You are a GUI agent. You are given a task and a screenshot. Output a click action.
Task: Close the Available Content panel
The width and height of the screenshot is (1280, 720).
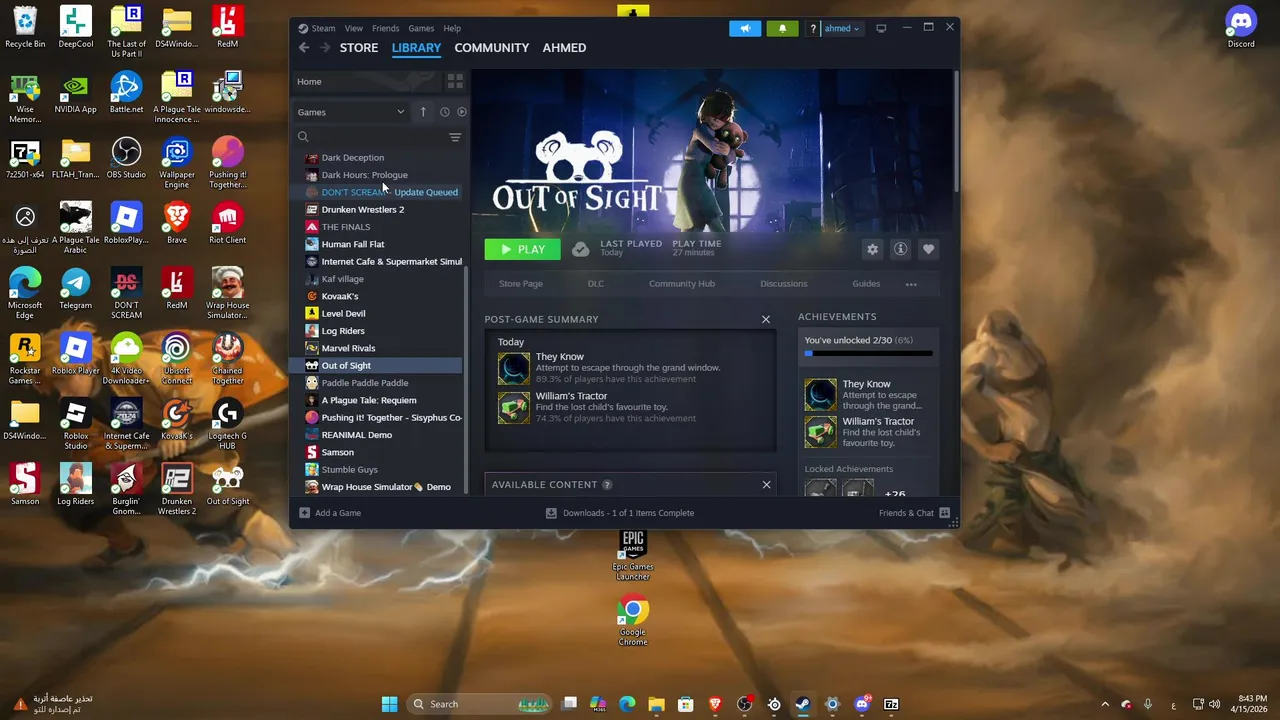point(766,485)
